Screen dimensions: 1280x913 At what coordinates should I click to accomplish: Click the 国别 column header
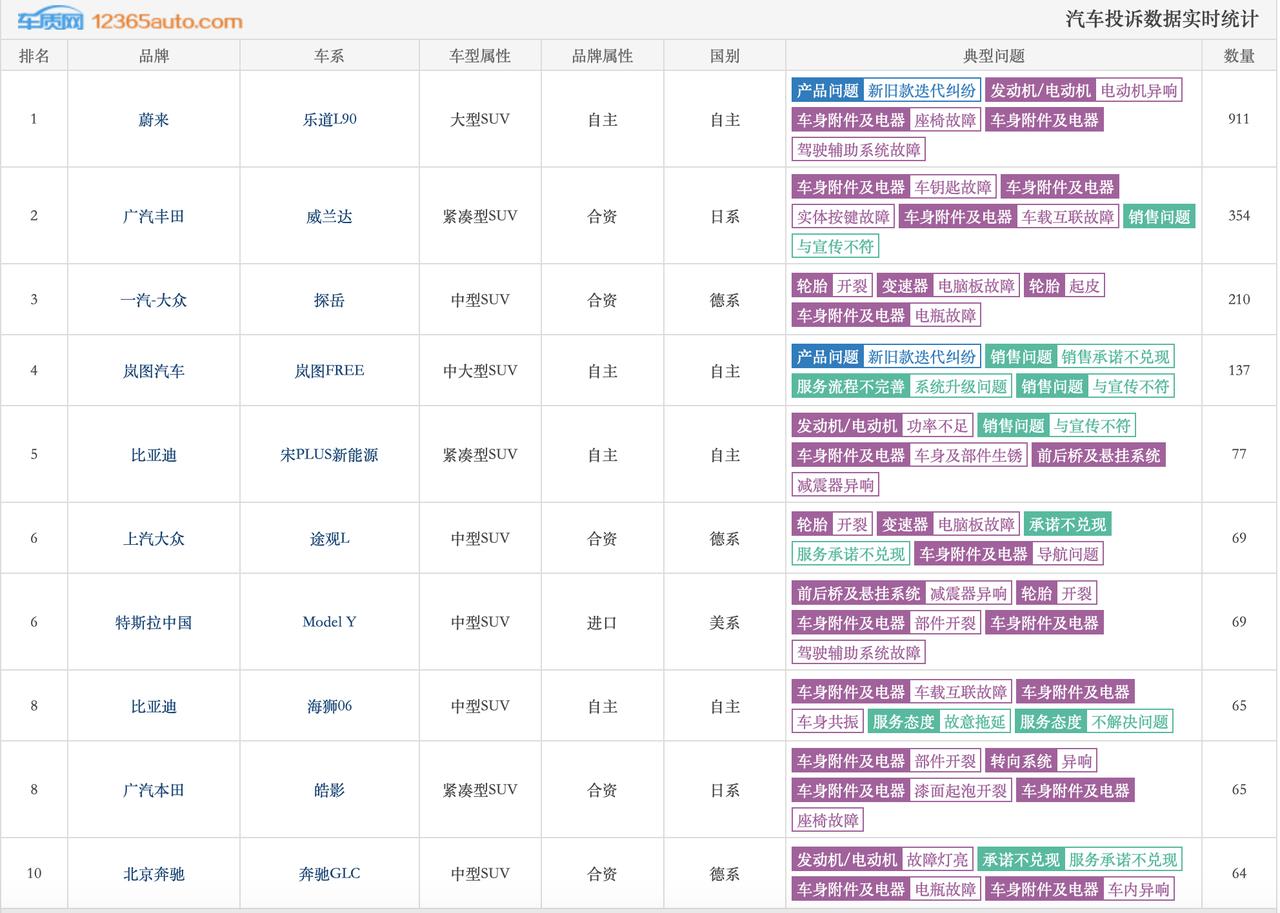[x=724, y=56]
